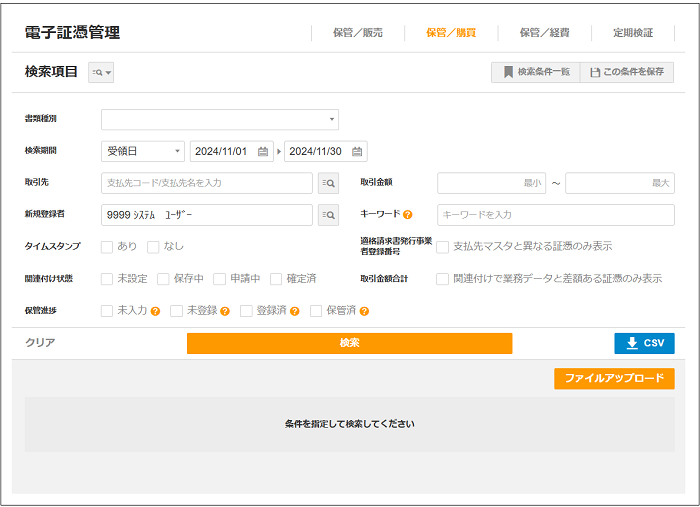
Task: Focus the 最小 amount field
Action: click(492, 183)
